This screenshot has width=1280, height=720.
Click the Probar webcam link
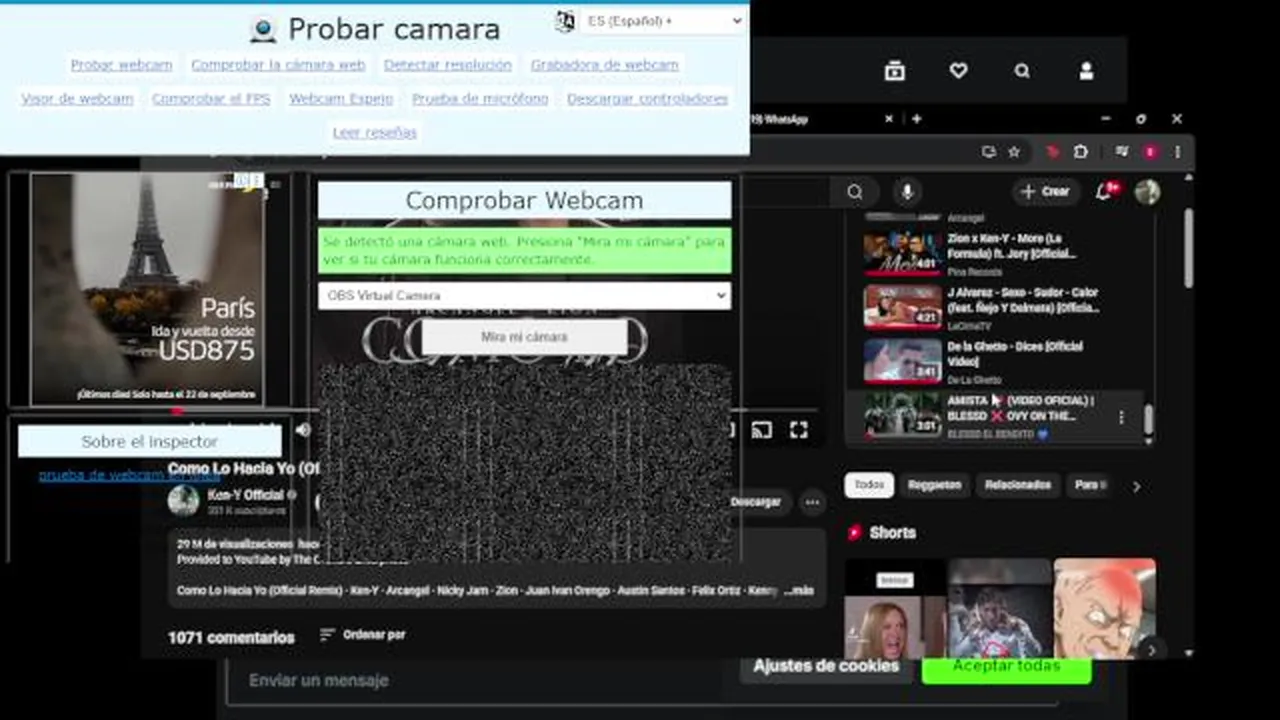[121, 65]
